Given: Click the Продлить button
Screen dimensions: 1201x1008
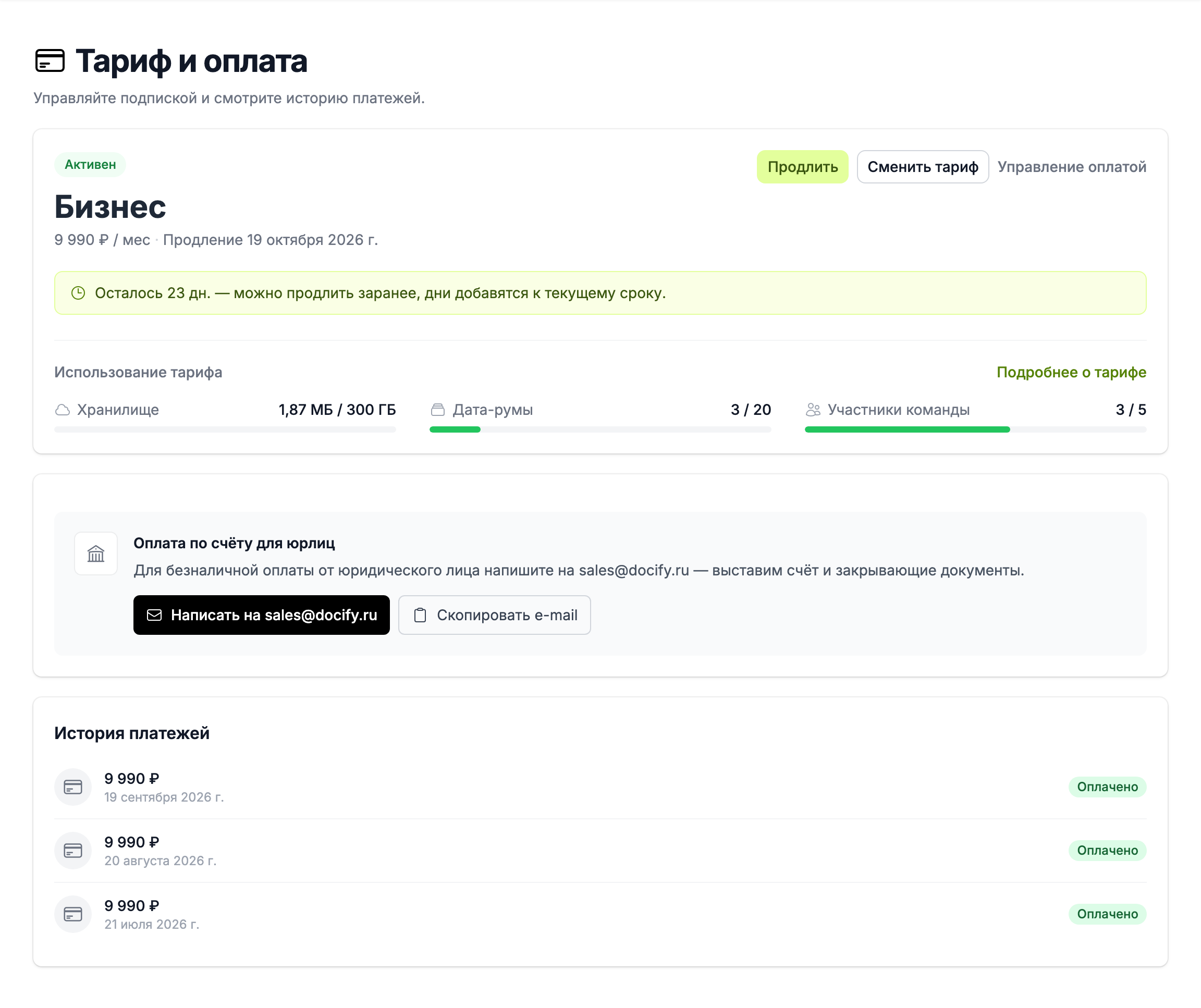Looking at the screenshot, I should pyautogui.click(x=802, y=167).
